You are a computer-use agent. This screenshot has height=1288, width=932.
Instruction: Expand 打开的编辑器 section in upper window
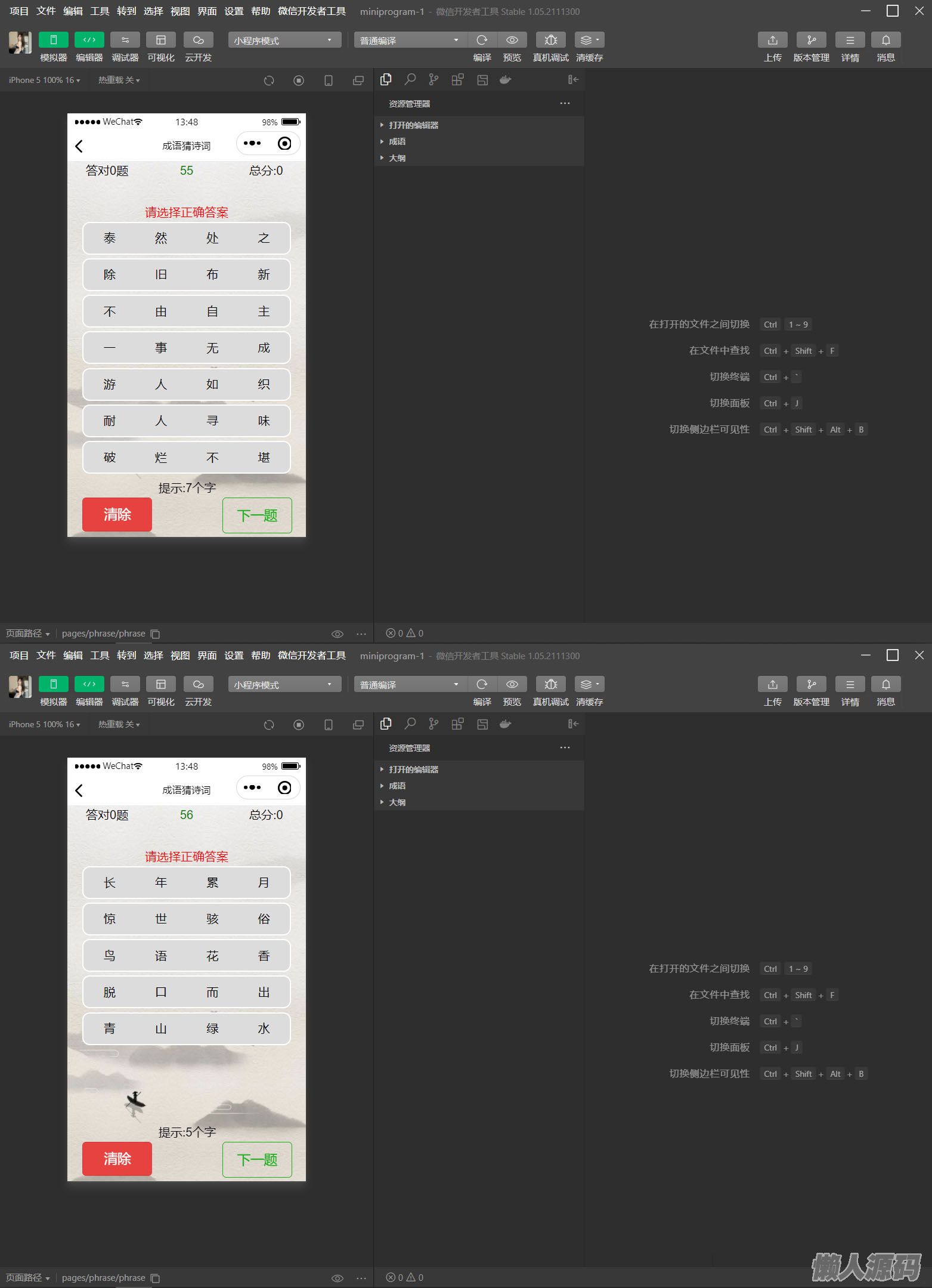[479, 125]
